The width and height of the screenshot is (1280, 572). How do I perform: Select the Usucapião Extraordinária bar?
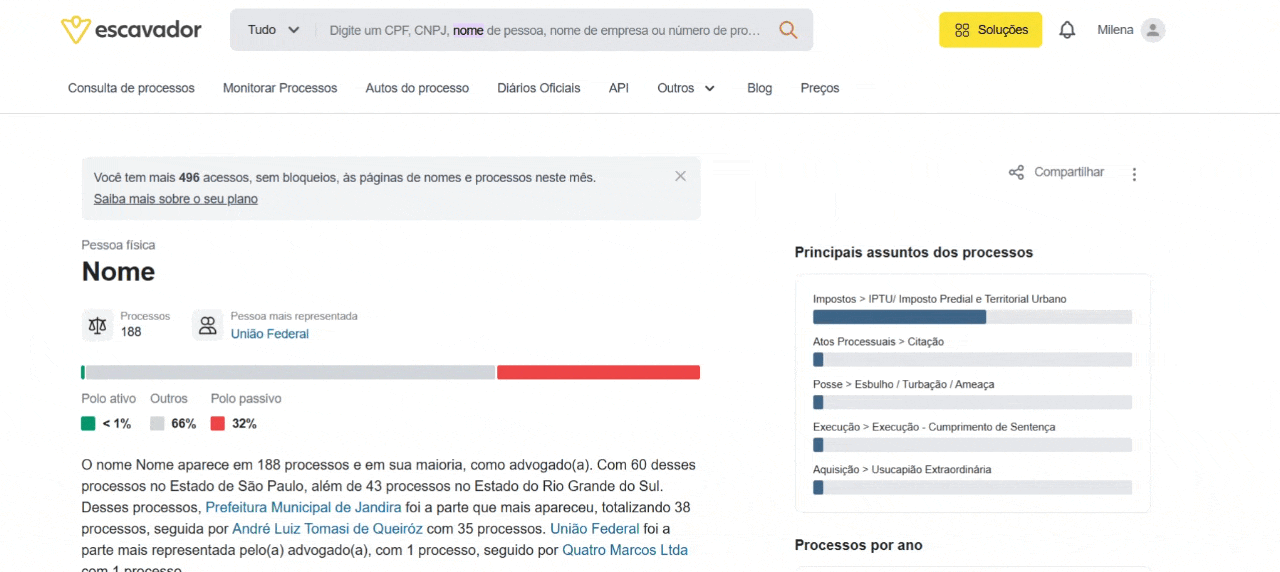(972, 488)
